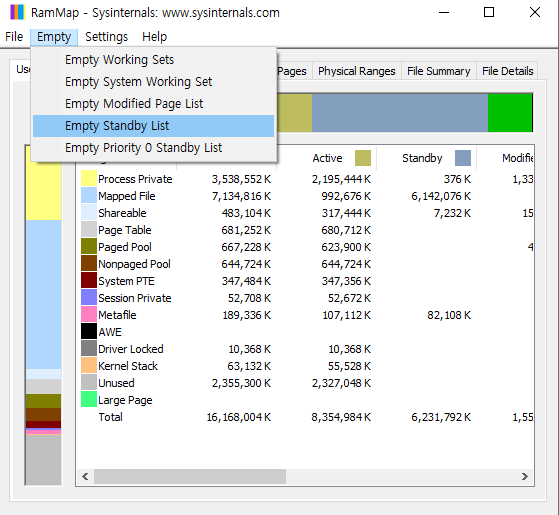Click the Nonpaged Pool brown swatch

[x=89, y=263]
